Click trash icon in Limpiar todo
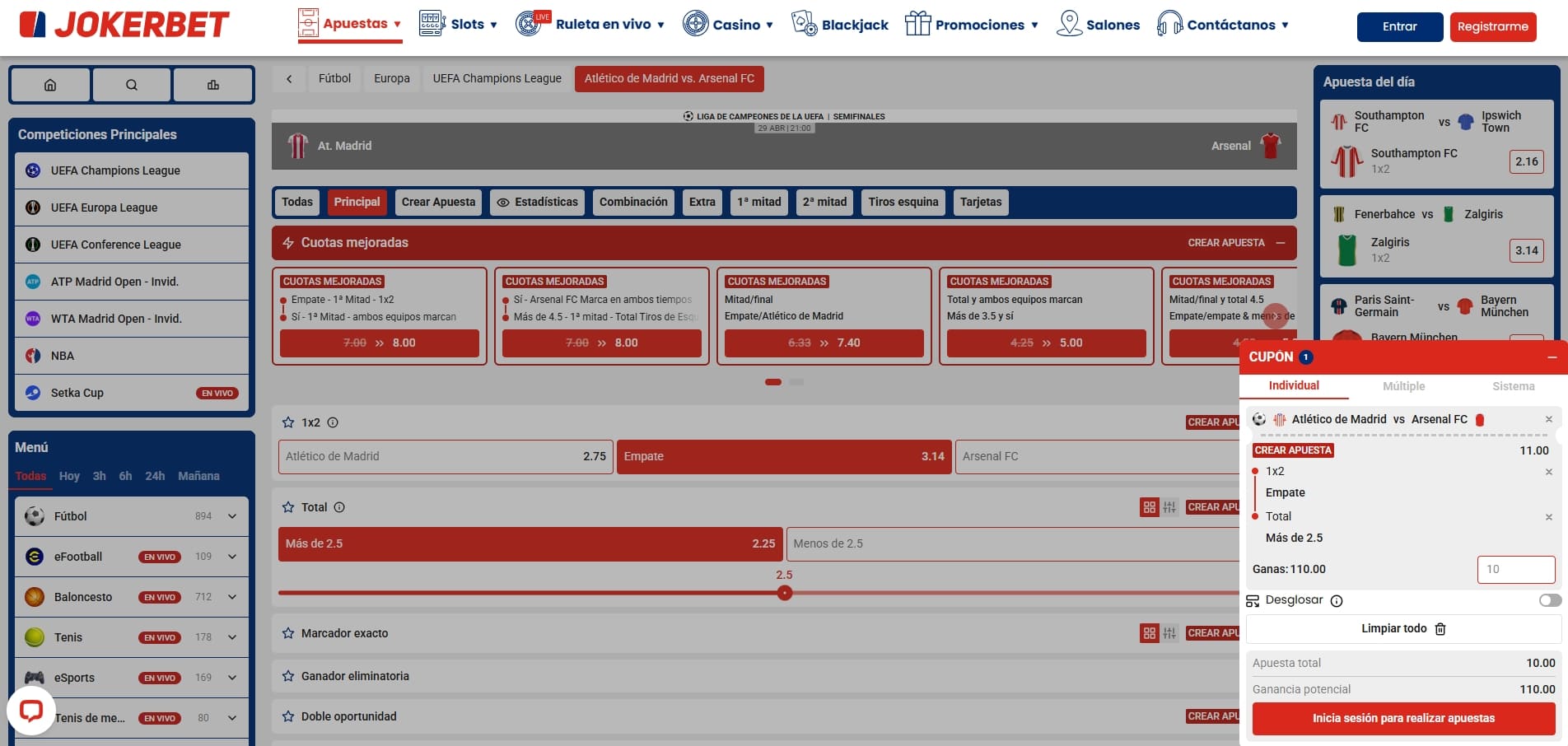The width and height of the screenshot is (1568, 746). coord(1440,629)
